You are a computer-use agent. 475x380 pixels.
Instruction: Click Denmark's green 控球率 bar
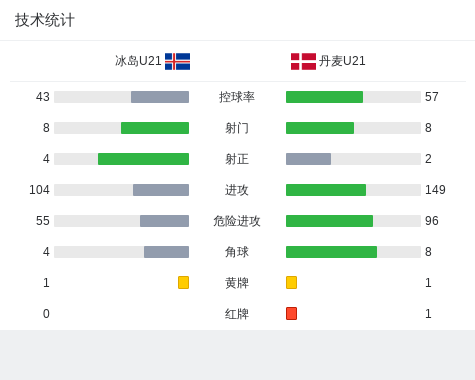[324, 97]
